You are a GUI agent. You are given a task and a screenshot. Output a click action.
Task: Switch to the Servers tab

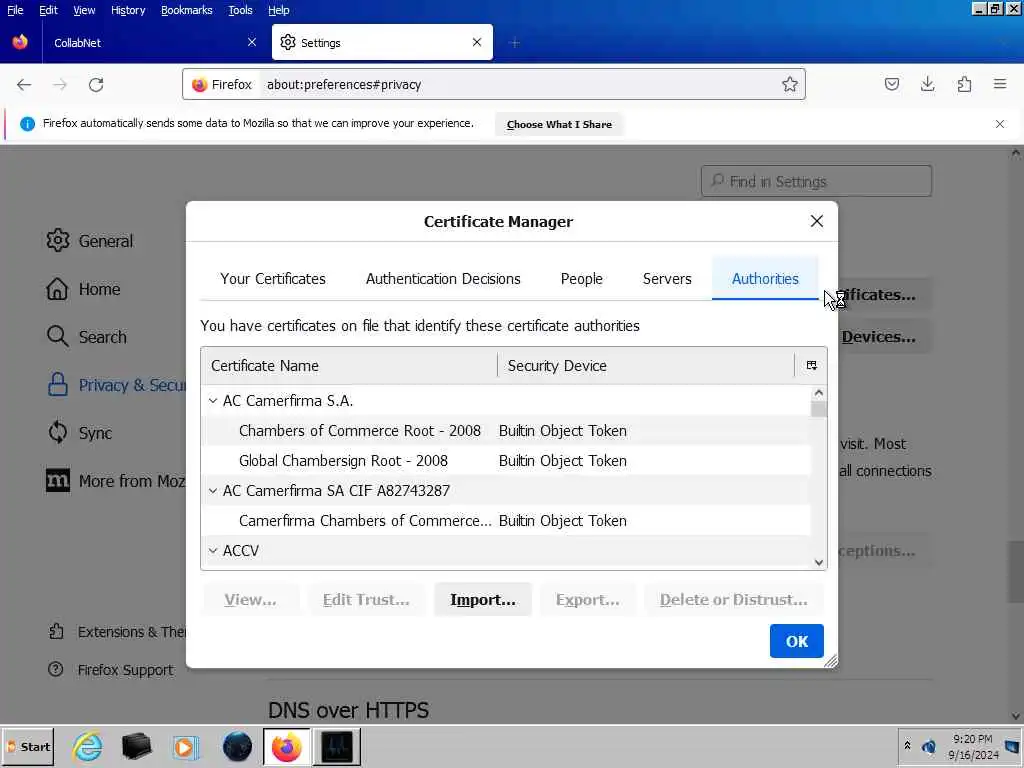(x=667, y=279)
